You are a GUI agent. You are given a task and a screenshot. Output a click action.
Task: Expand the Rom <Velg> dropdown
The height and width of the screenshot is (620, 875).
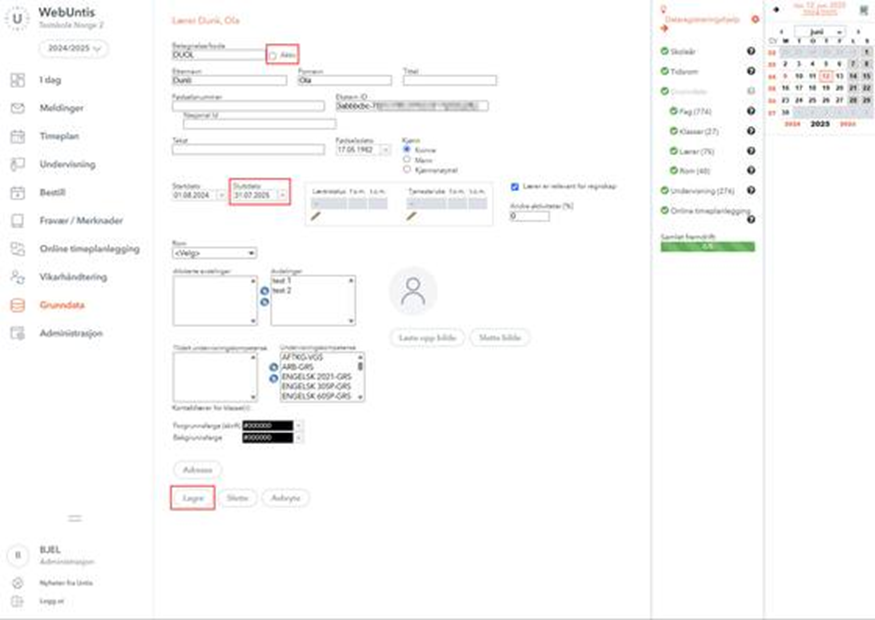[214, 253]
